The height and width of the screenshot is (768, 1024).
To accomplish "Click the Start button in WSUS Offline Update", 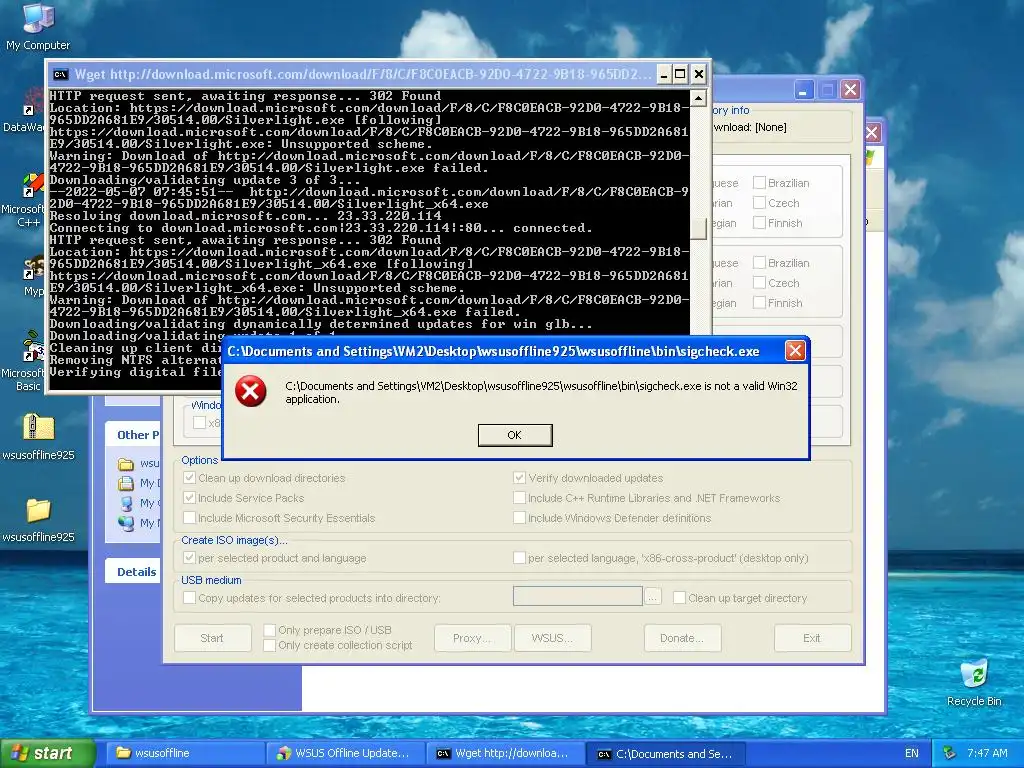I will tap(212, 638).
